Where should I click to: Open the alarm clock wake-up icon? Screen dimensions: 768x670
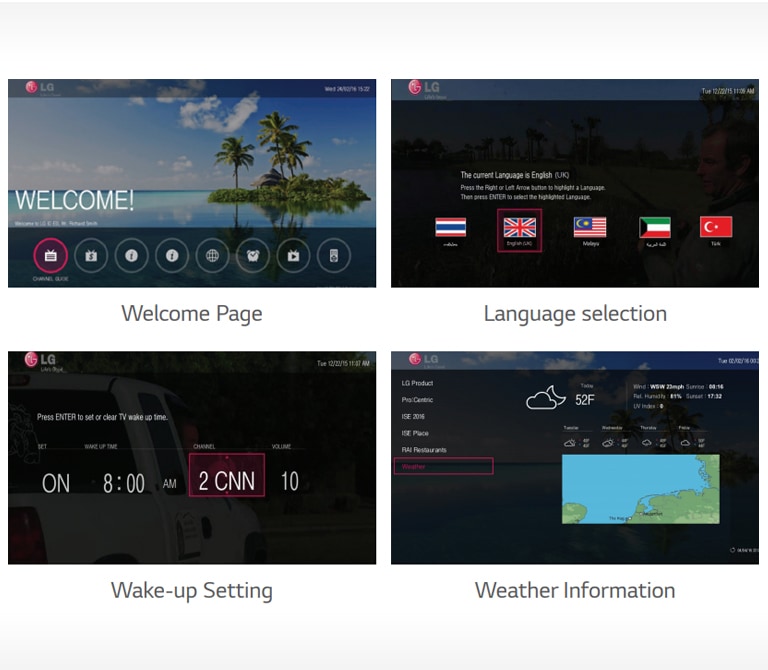coord(253,255)
